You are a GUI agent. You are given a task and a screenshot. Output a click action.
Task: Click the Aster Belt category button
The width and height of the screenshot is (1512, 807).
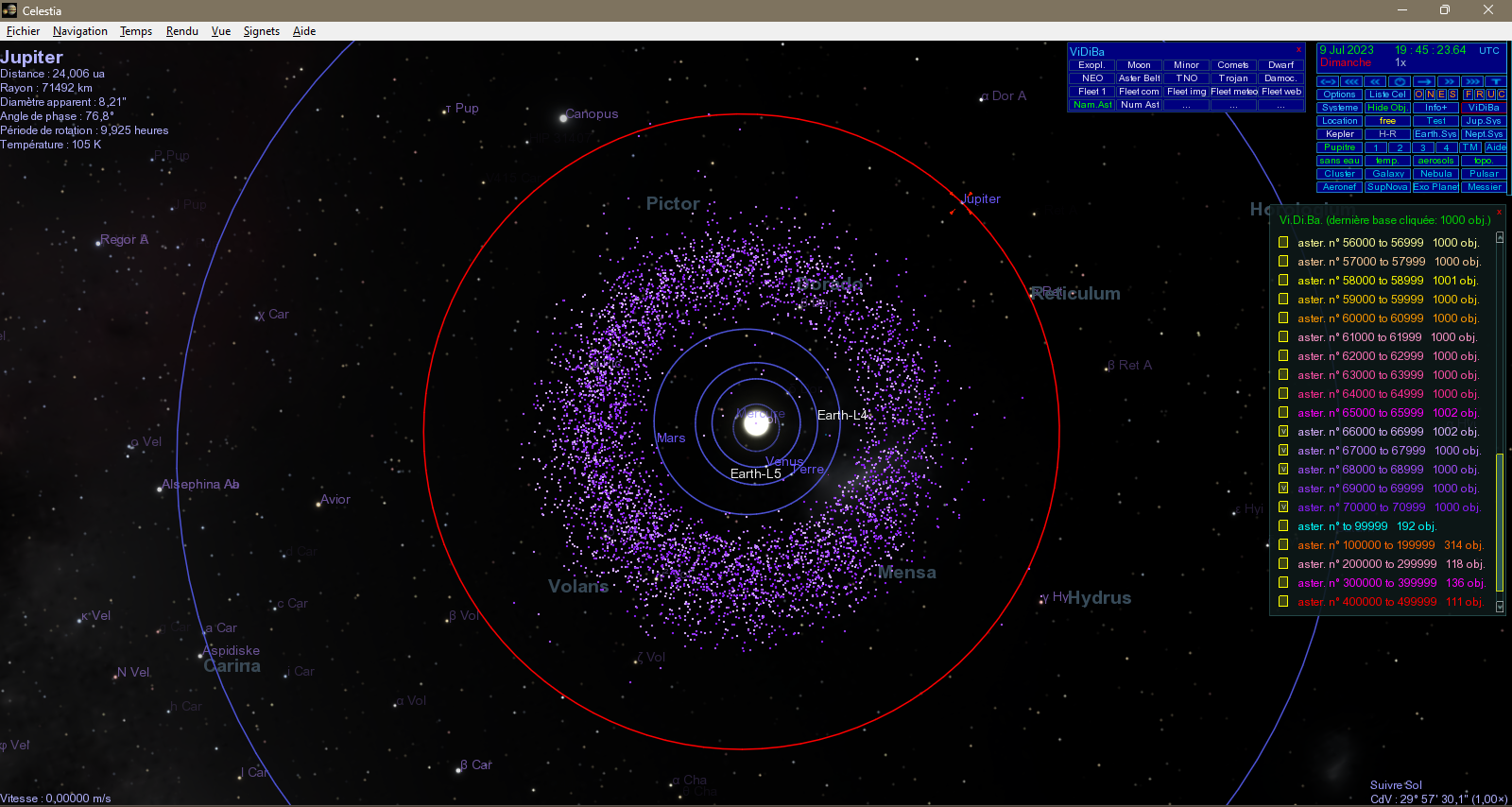coord(1139,78)
